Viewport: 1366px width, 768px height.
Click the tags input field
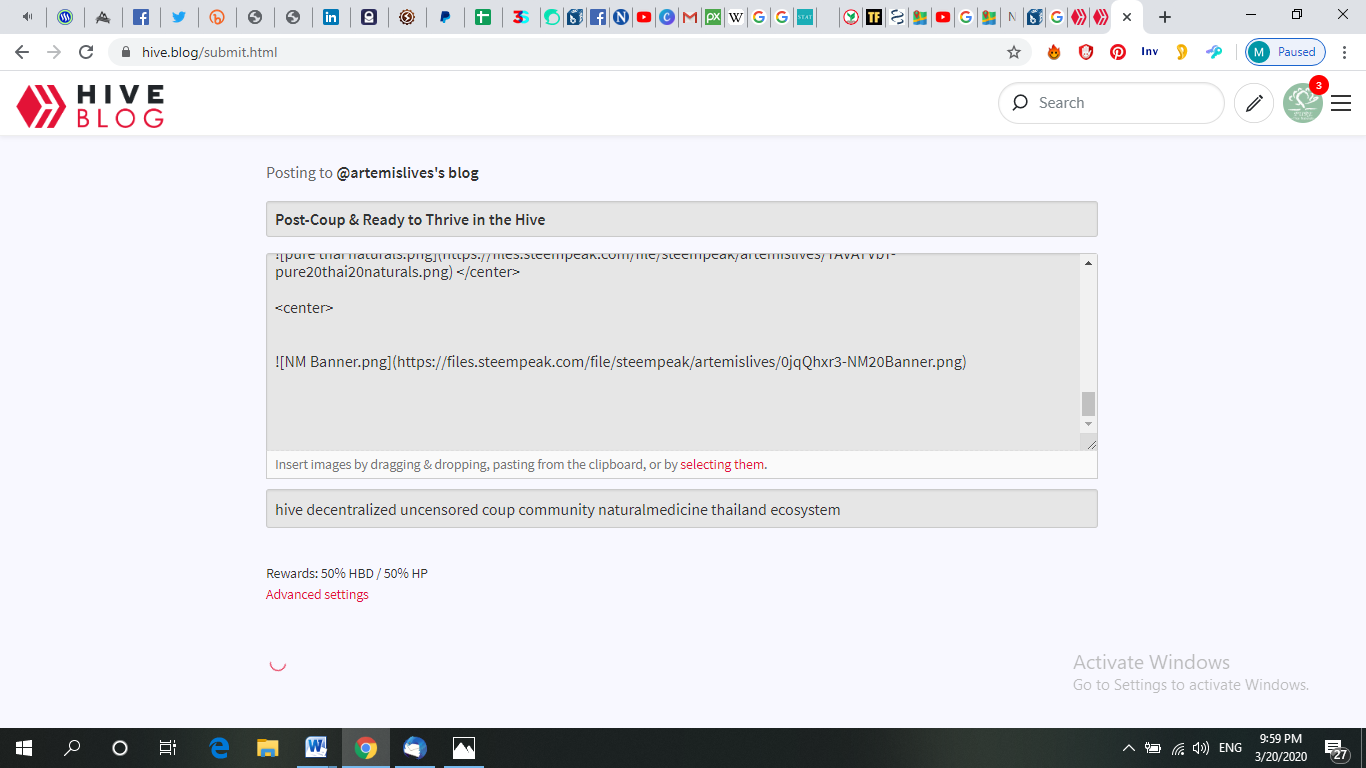(681, 509)
